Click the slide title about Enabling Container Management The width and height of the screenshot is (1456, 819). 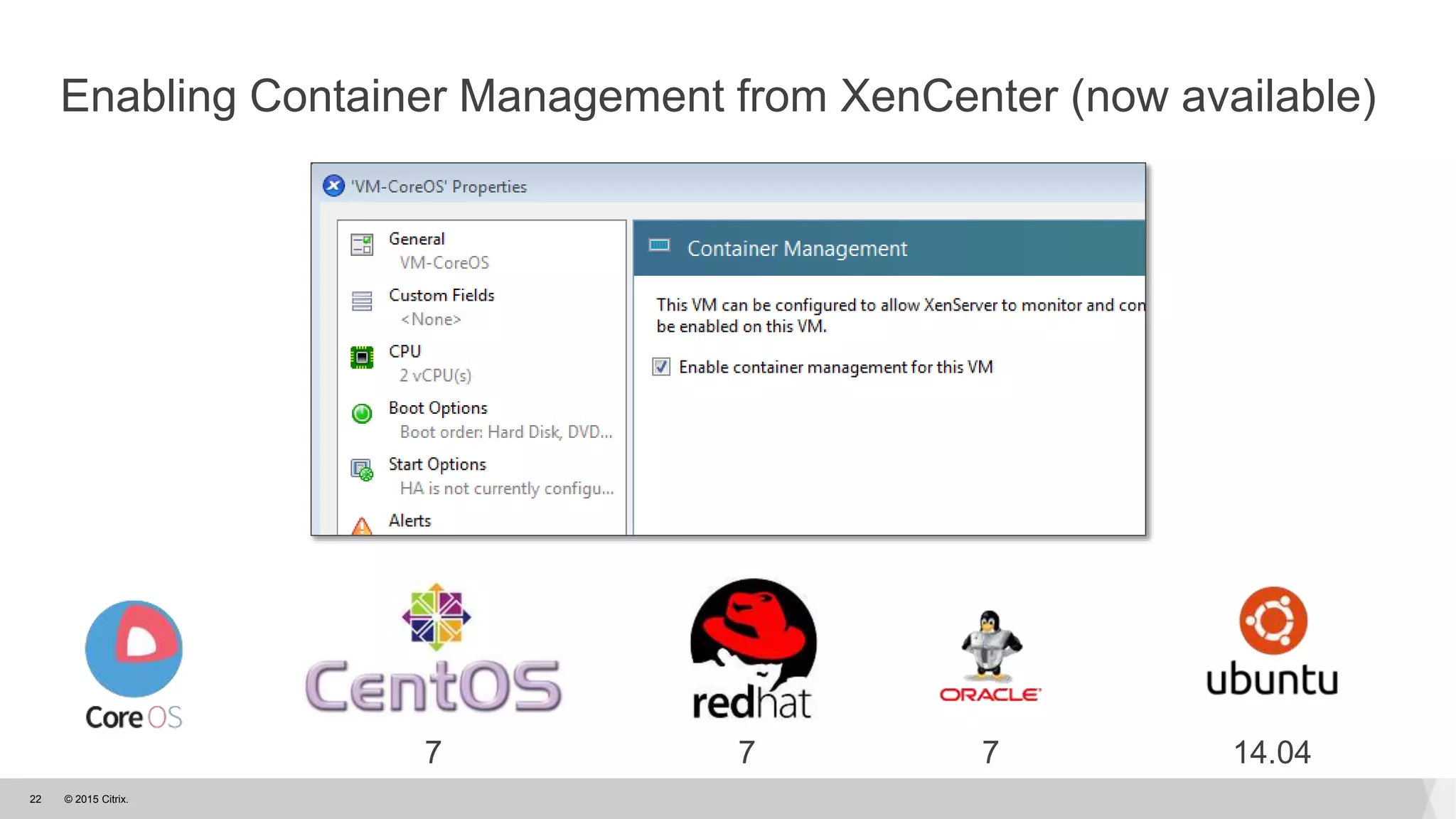719,96
